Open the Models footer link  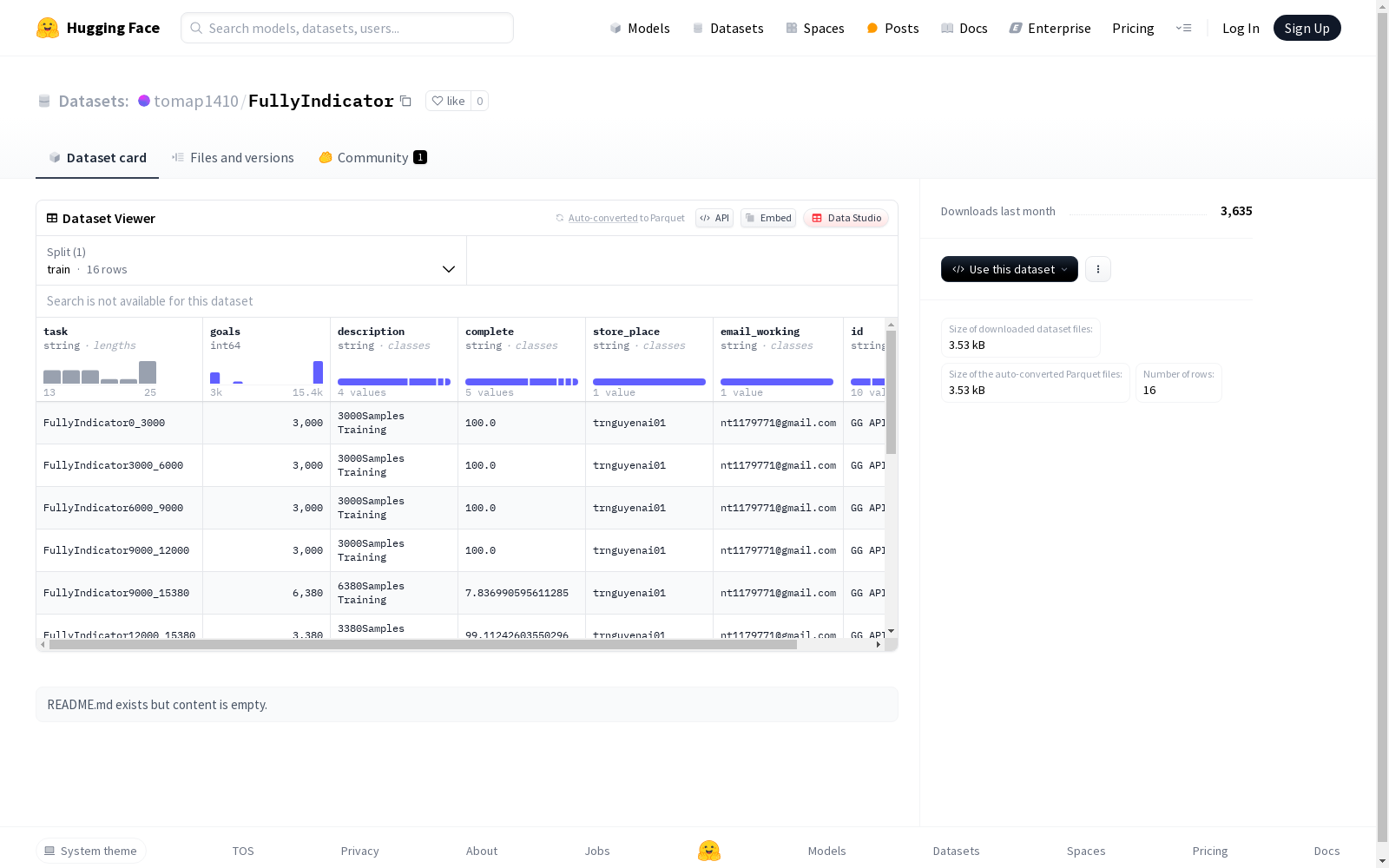point(827,851)
